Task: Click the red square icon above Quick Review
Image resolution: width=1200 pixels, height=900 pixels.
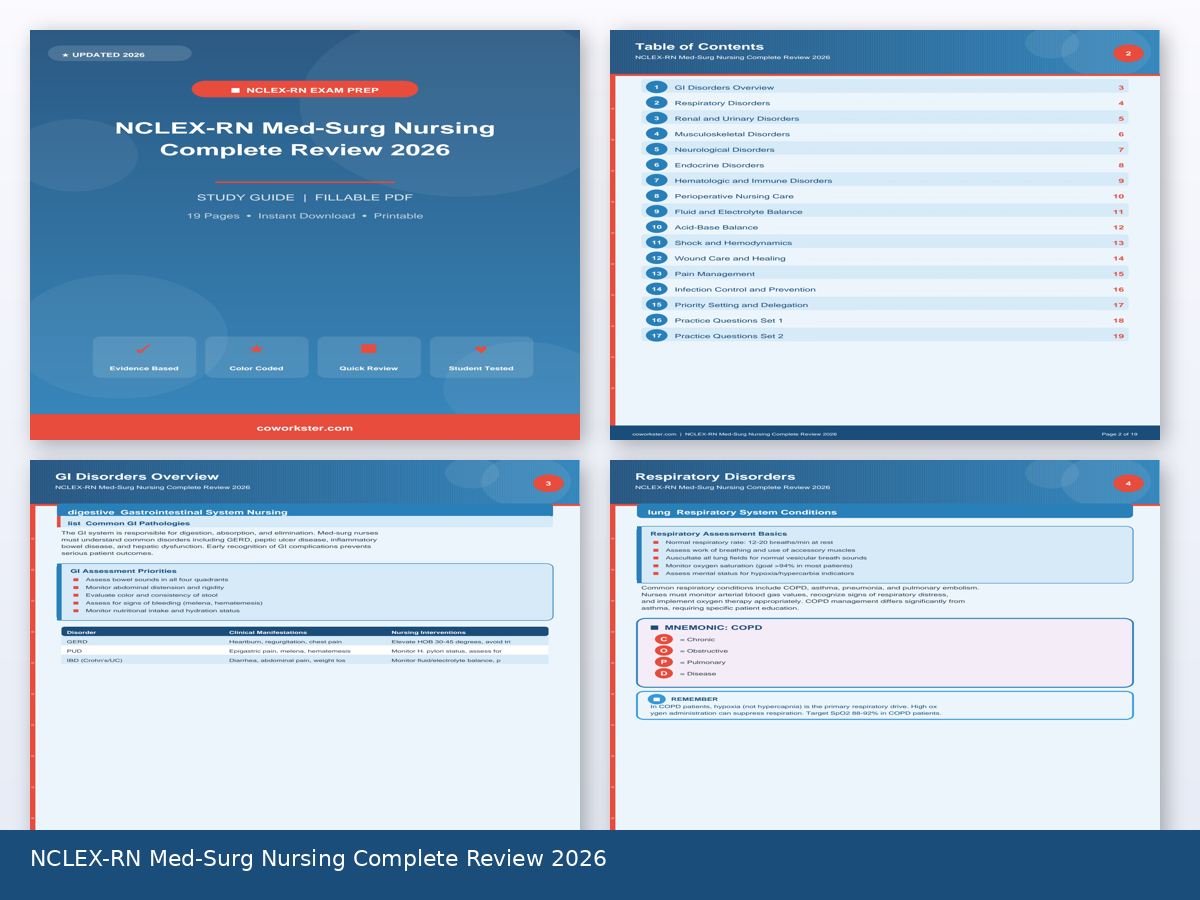Action: (368, 349)
